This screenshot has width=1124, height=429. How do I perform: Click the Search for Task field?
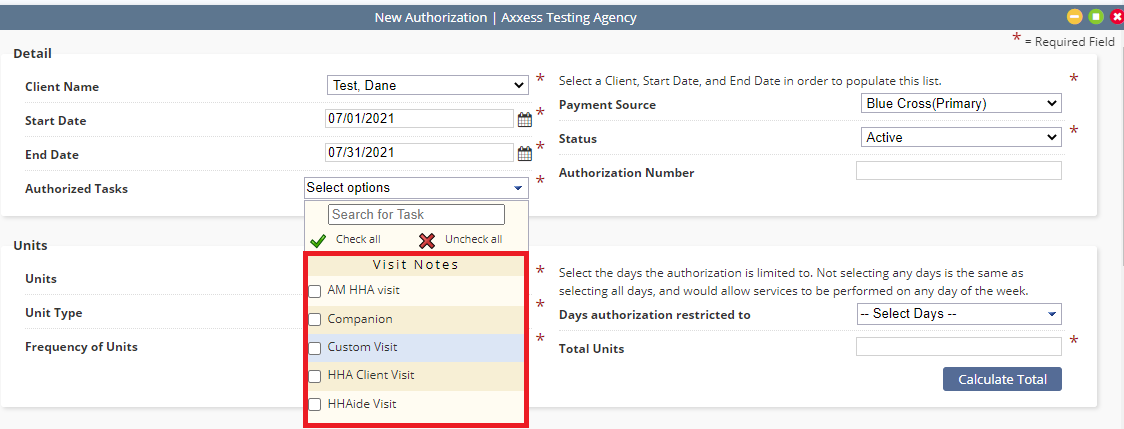[416, 214]
